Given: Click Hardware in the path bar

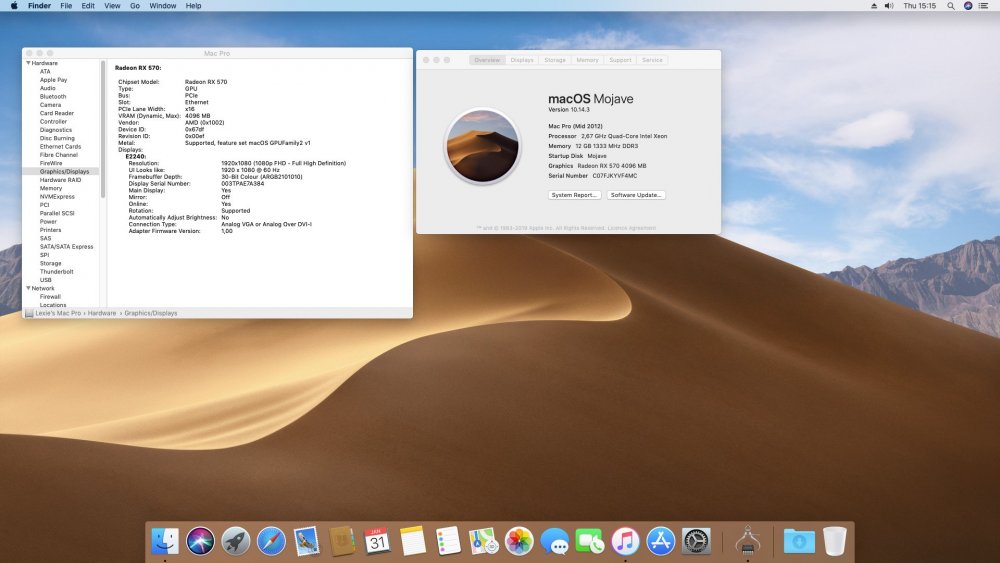Looking at the screenshot, I should click(x=102, y=313).
